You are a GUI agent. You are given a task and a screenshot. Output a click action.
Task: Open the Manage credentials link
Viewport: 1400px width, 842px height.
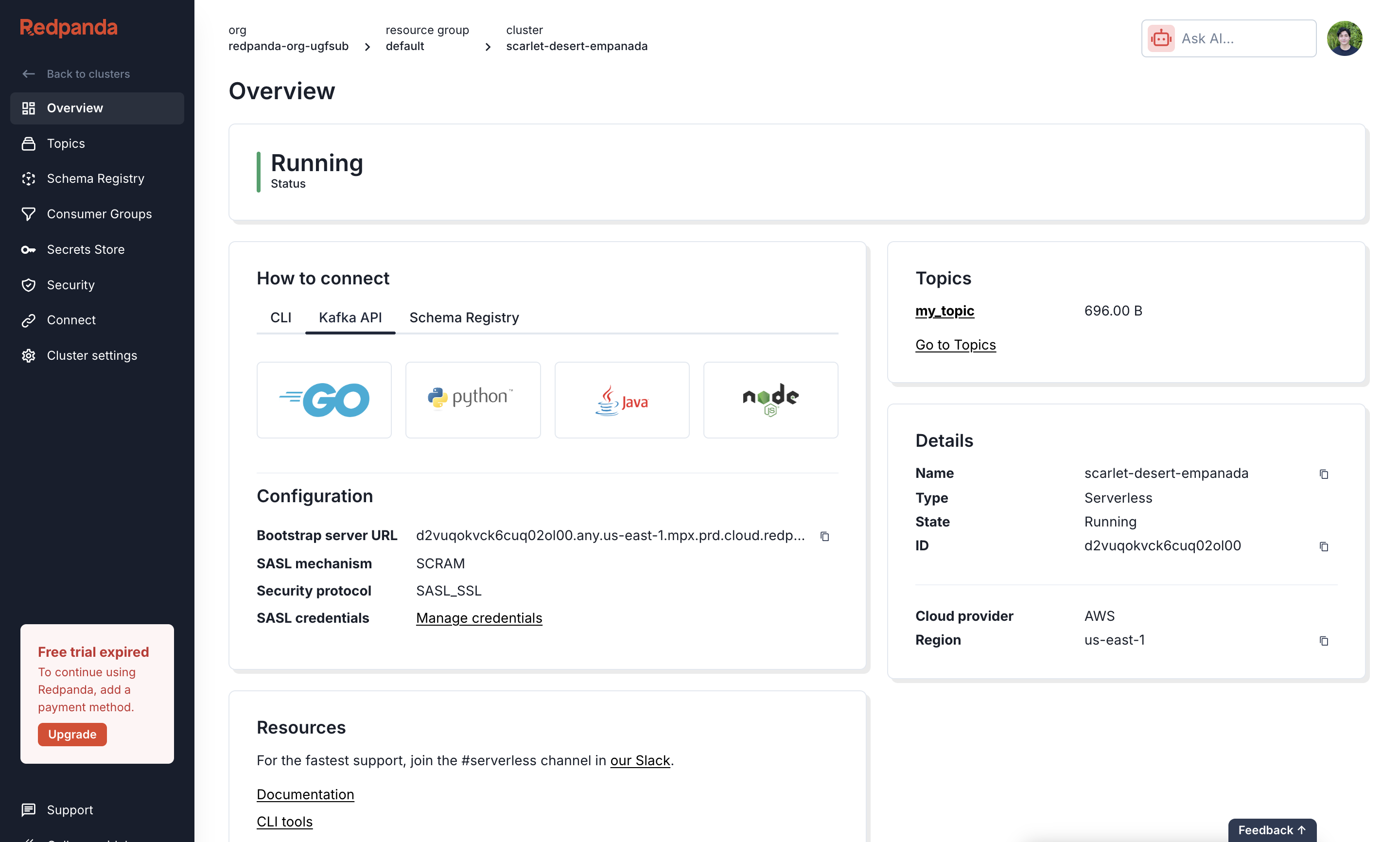[x=479, y=618]
